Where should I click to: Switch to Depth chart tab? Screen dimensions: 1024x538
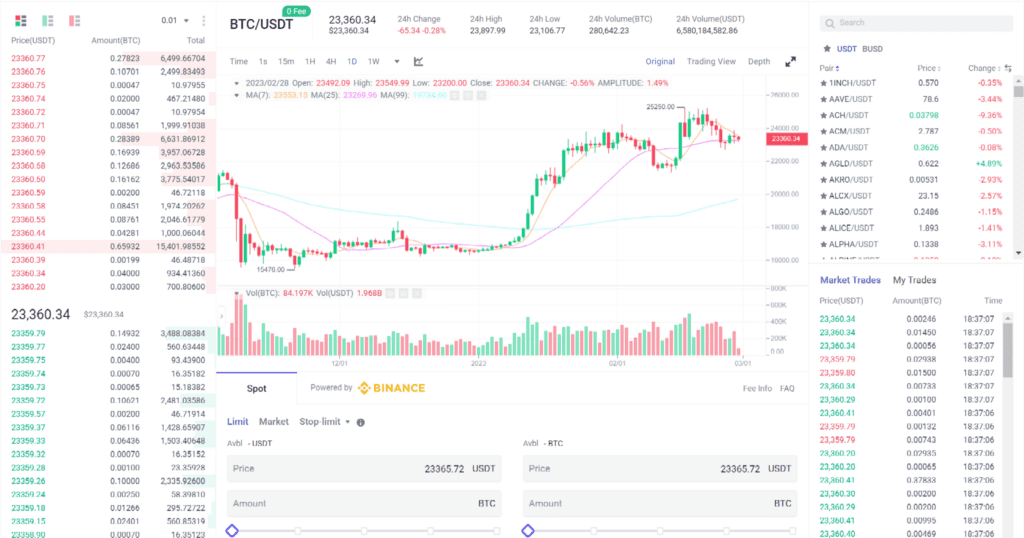coord(759,61)
